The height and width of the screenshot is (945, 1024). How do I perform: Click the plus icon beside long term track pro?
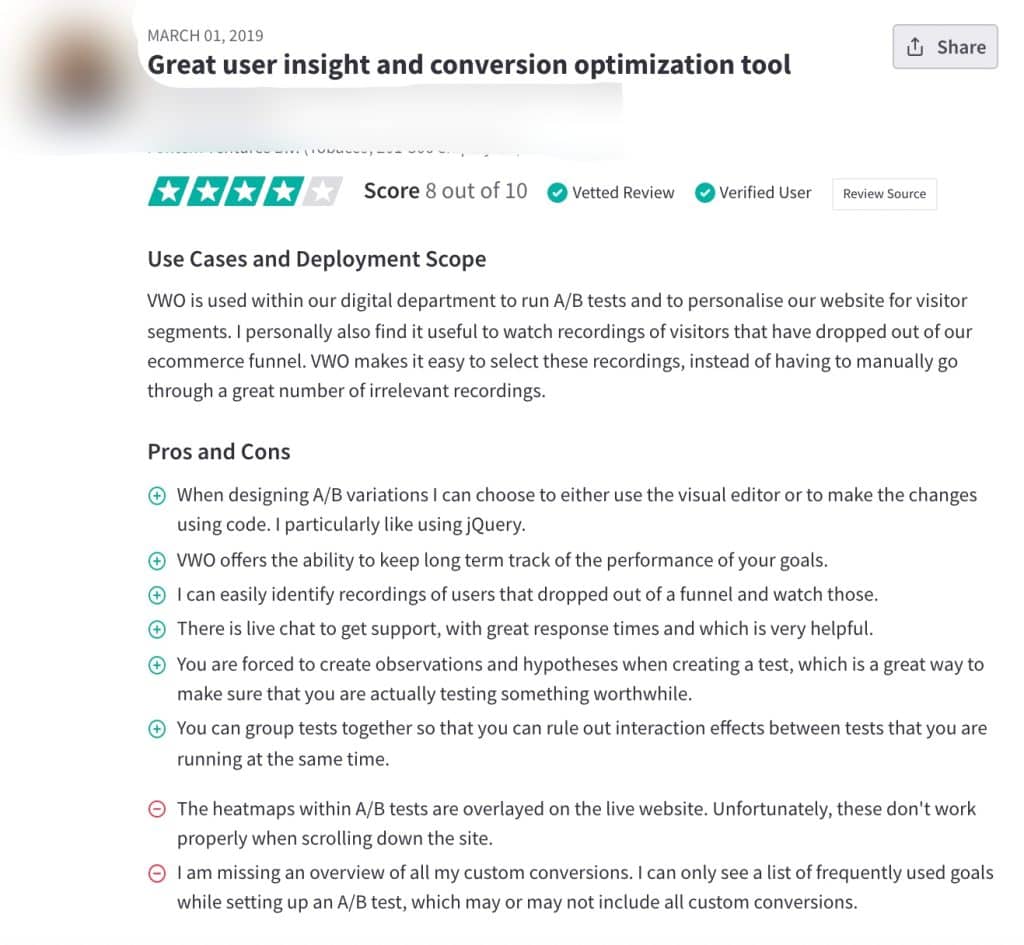157,561
